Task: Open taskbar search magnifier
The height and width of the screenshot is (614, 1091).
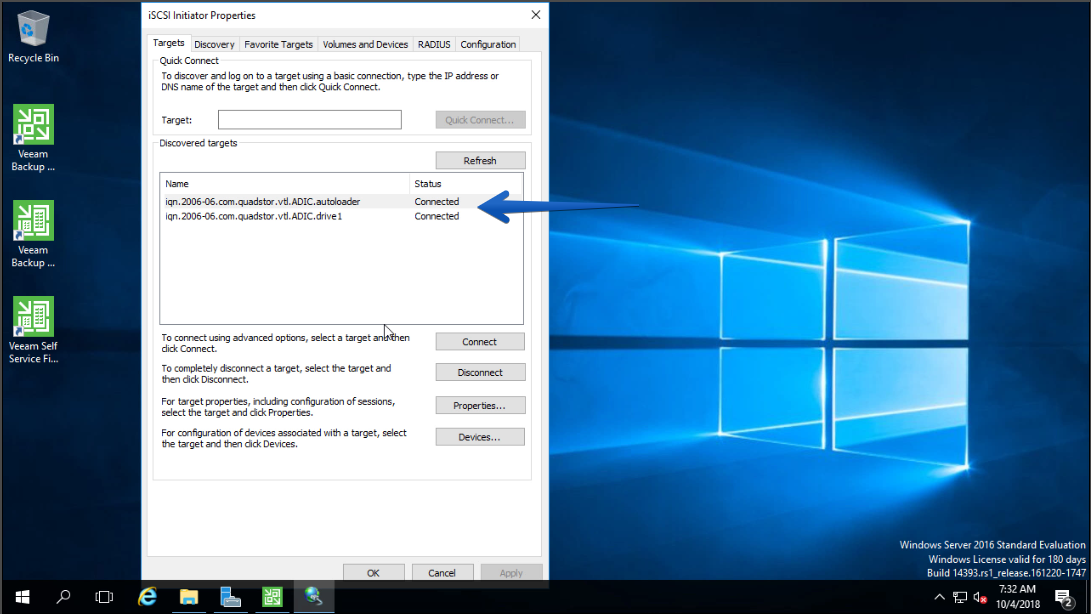Action: click(x=63, y=597)
